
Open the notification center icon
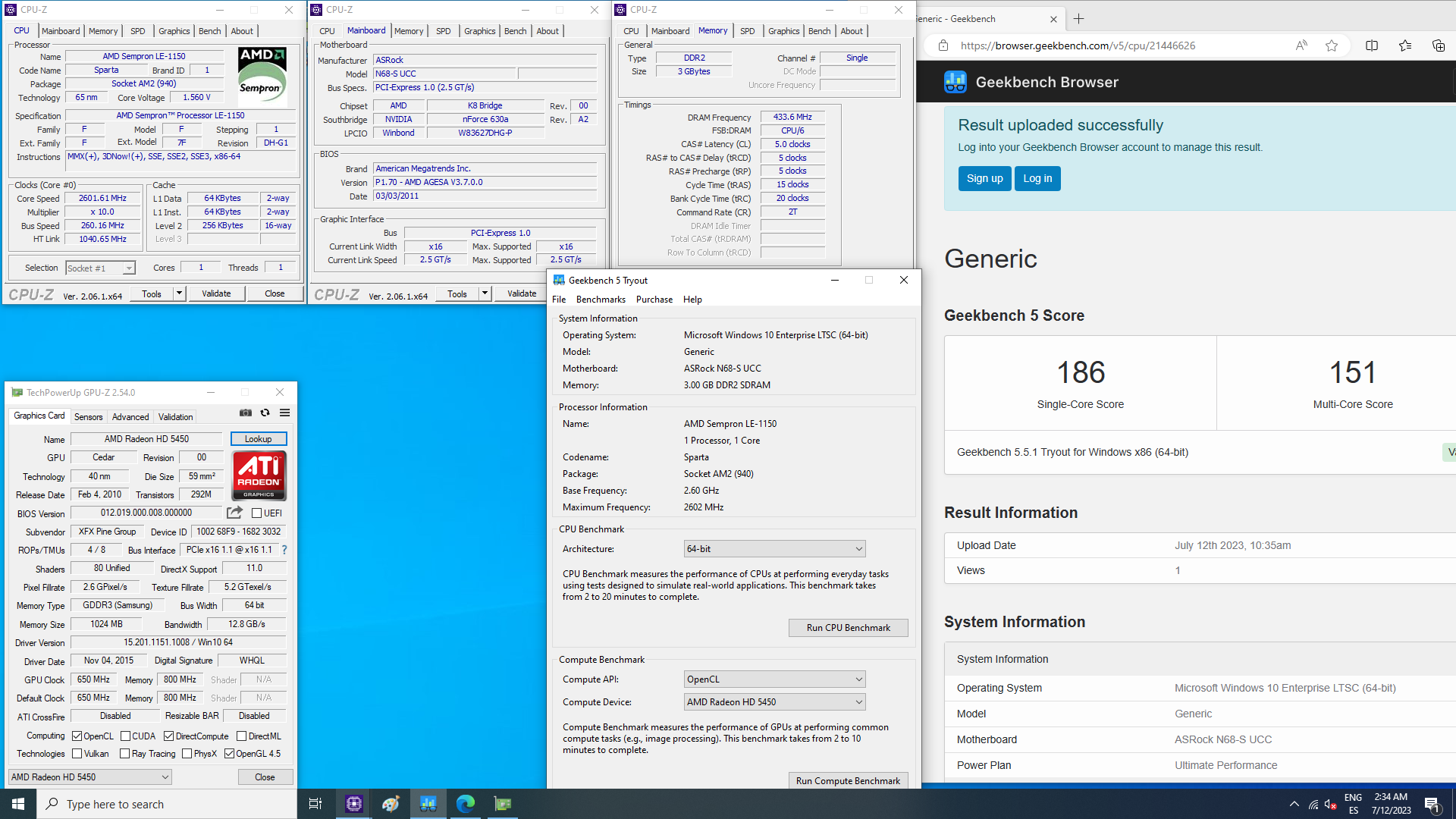coord(1432,804)
